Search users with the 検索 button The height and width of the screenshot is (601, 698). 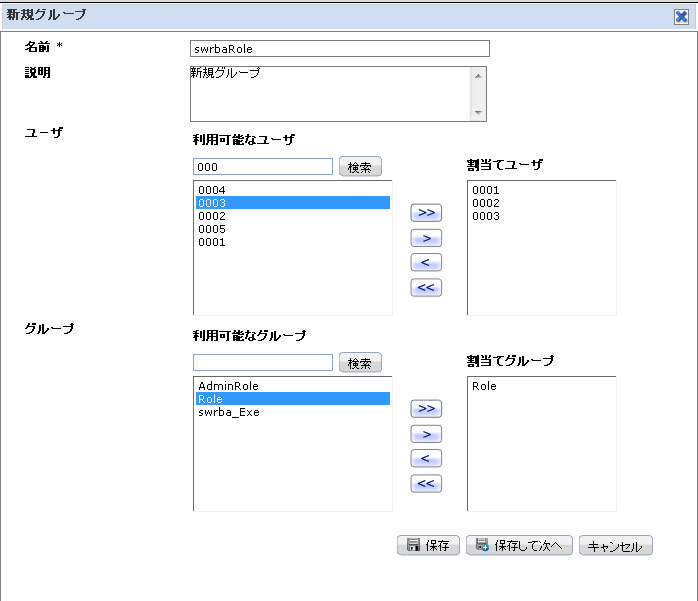coord(360,166)
